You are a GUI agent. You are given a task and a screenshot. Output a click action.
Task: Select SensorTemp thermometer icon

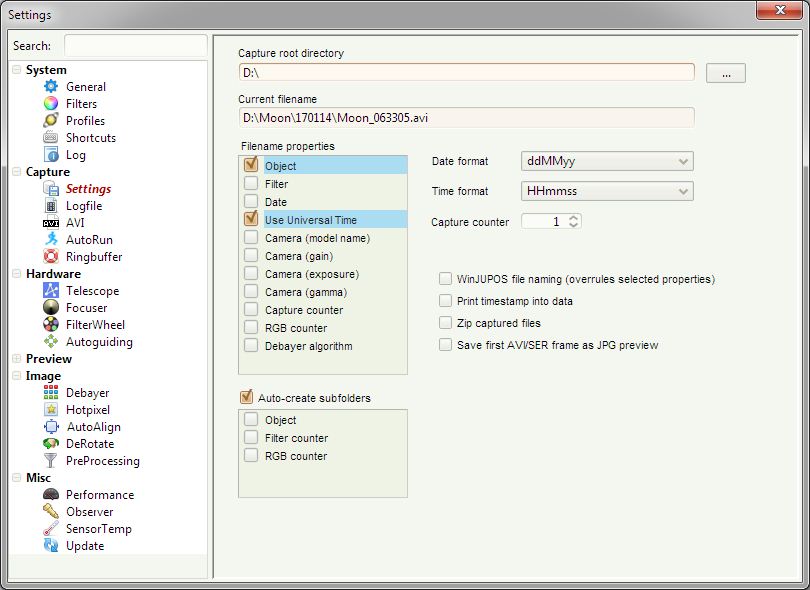51,529
